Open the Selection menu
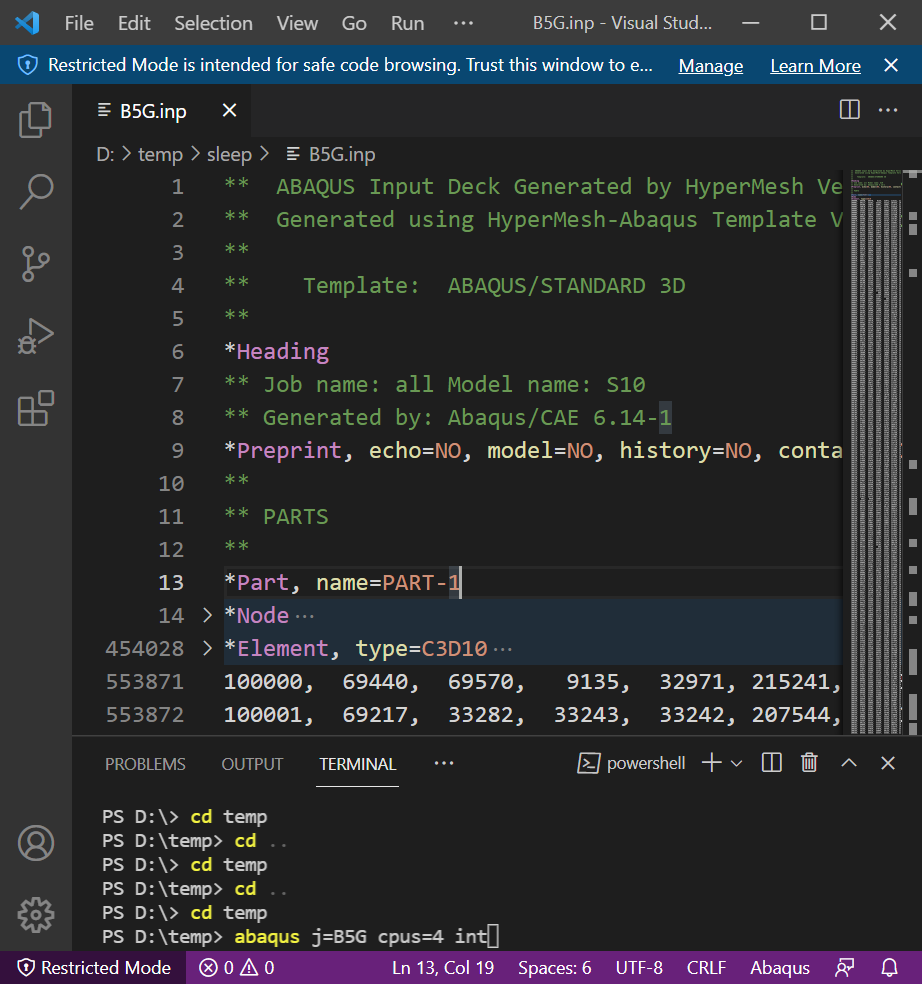Viewport: 922px width, 984px height. click(x=213, y=23)
